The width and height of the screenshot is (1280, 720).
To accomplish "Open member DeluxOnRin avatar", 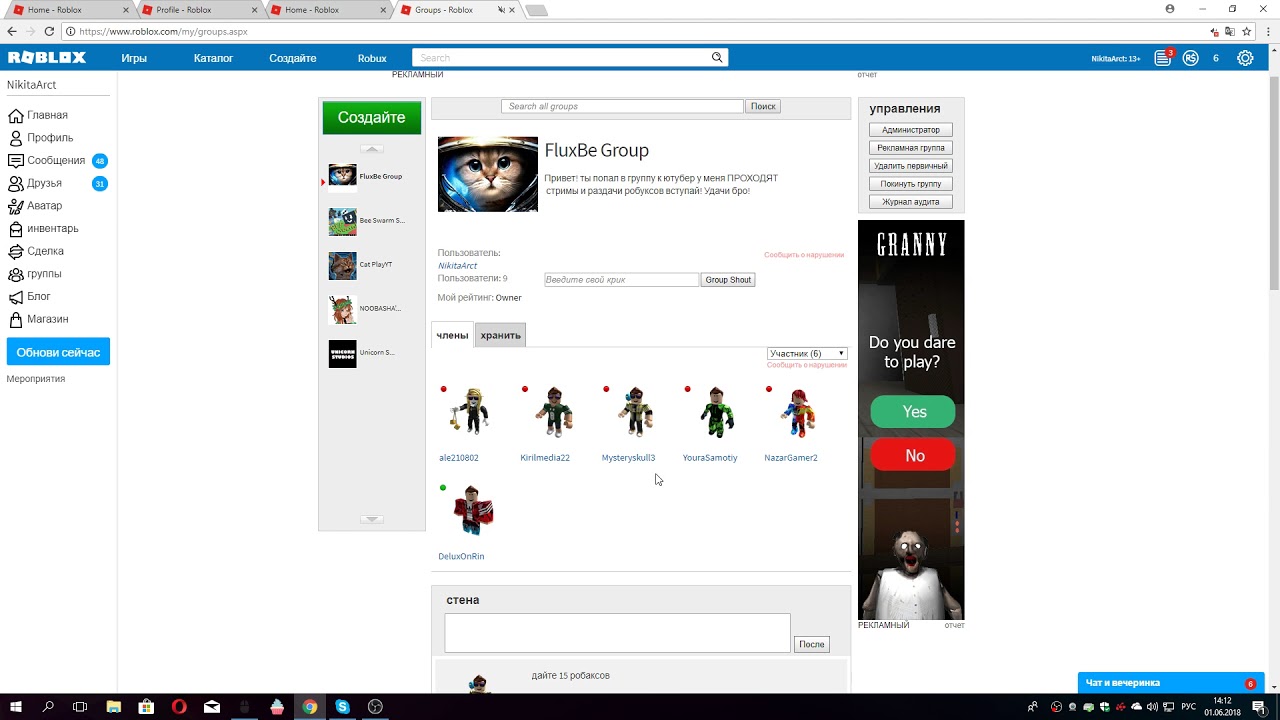I will pos(471,511).
